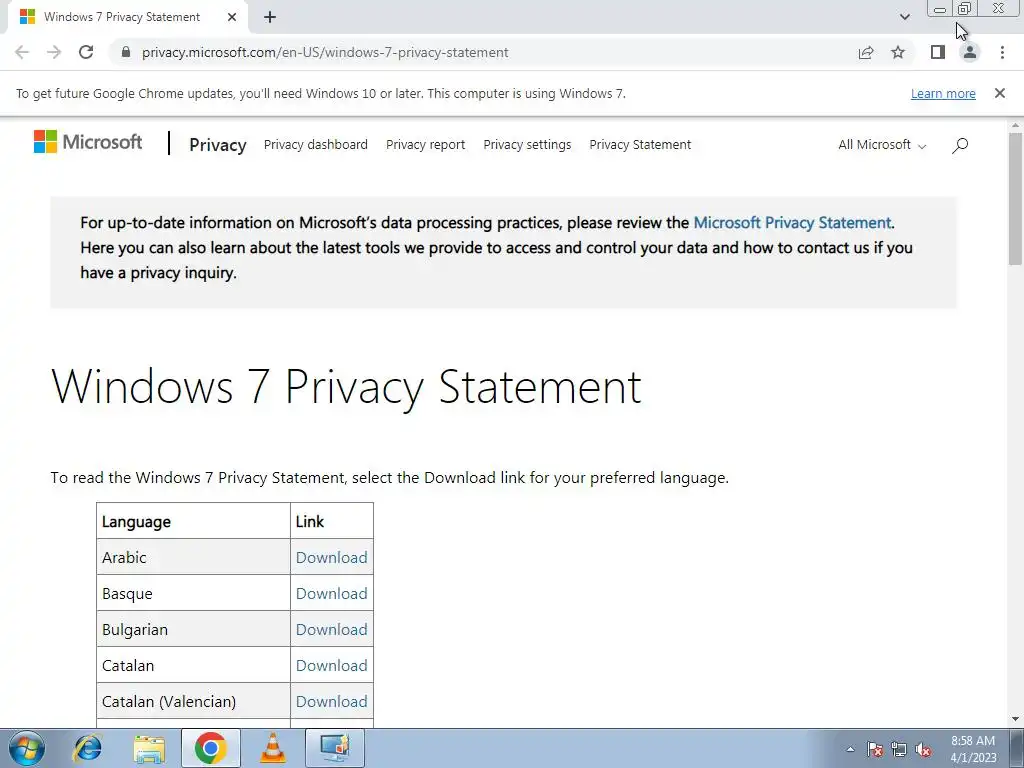Click the Basque language cell
Viewport: 1024px width, 768px height.
pyautogui.click(x=193, y=593)
